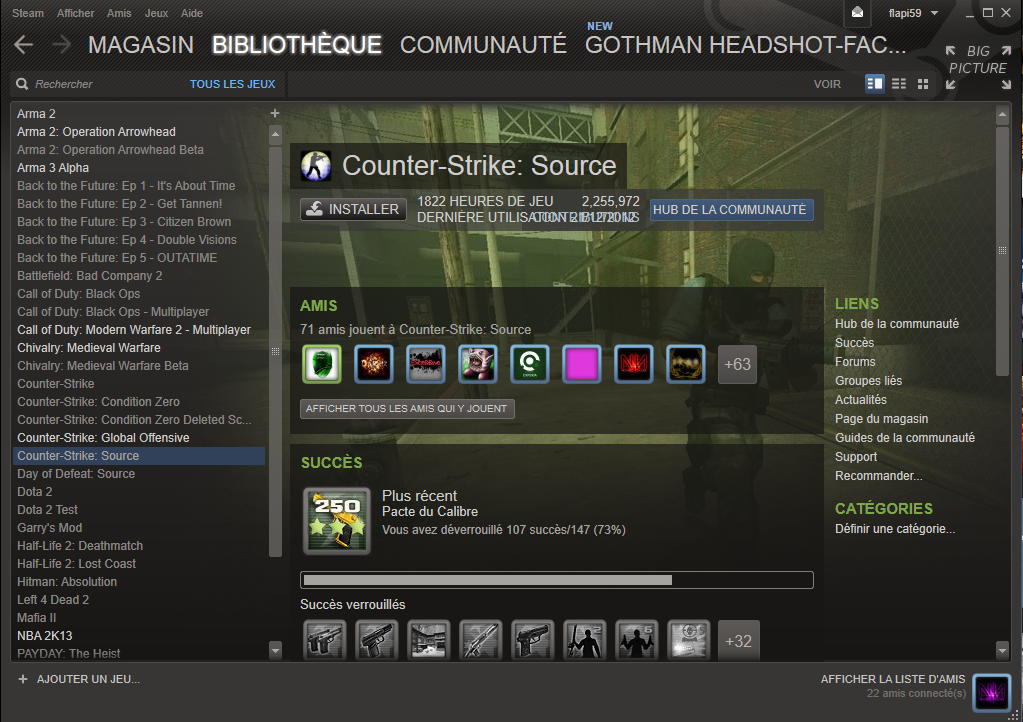This screenshot has height=722, width=1023.
Task: Click the back navigation arrow
Action: 24,44
